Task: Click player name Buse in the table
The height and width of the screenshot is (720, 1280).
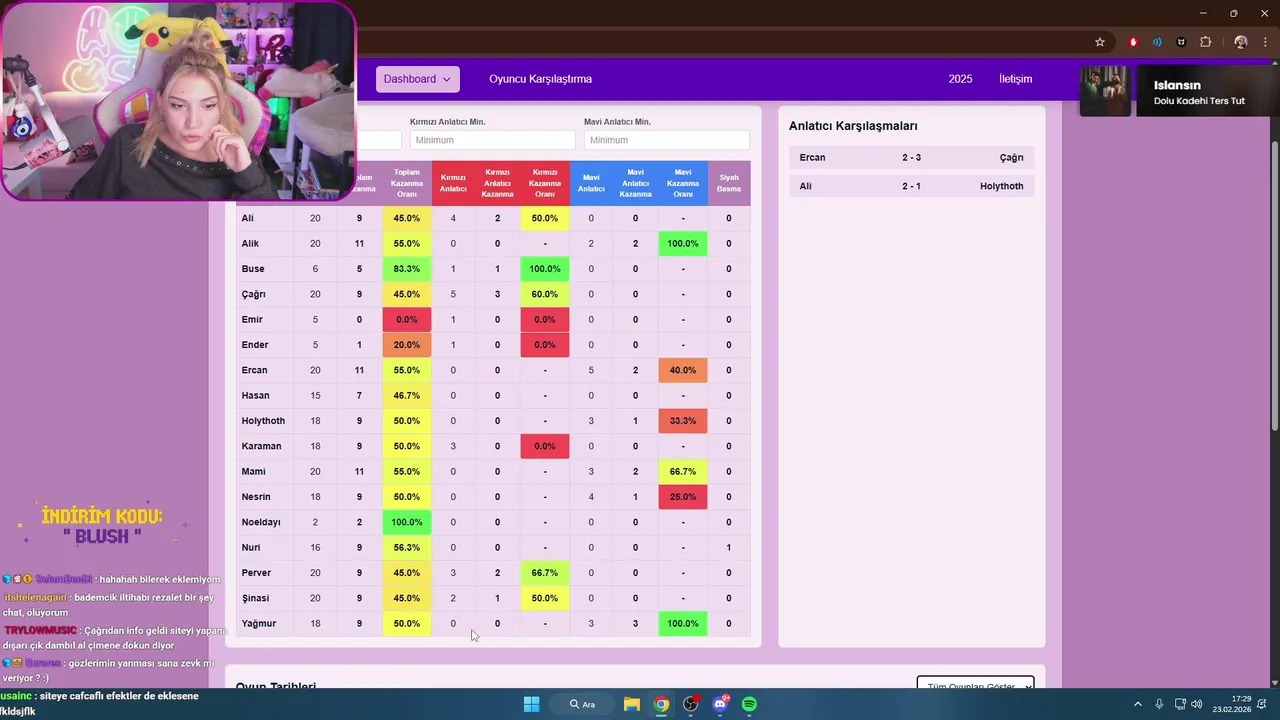Action: click(x=253, y=269)
